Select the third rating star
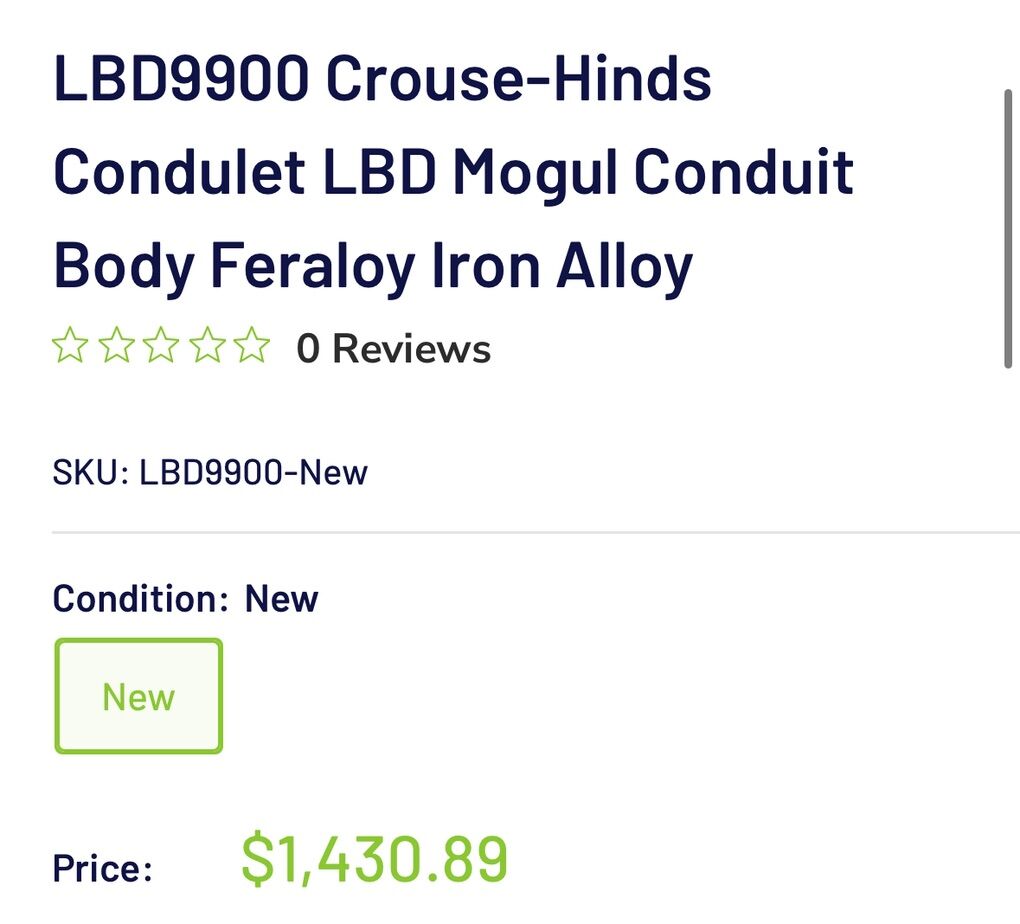 [x=161, y=347]
